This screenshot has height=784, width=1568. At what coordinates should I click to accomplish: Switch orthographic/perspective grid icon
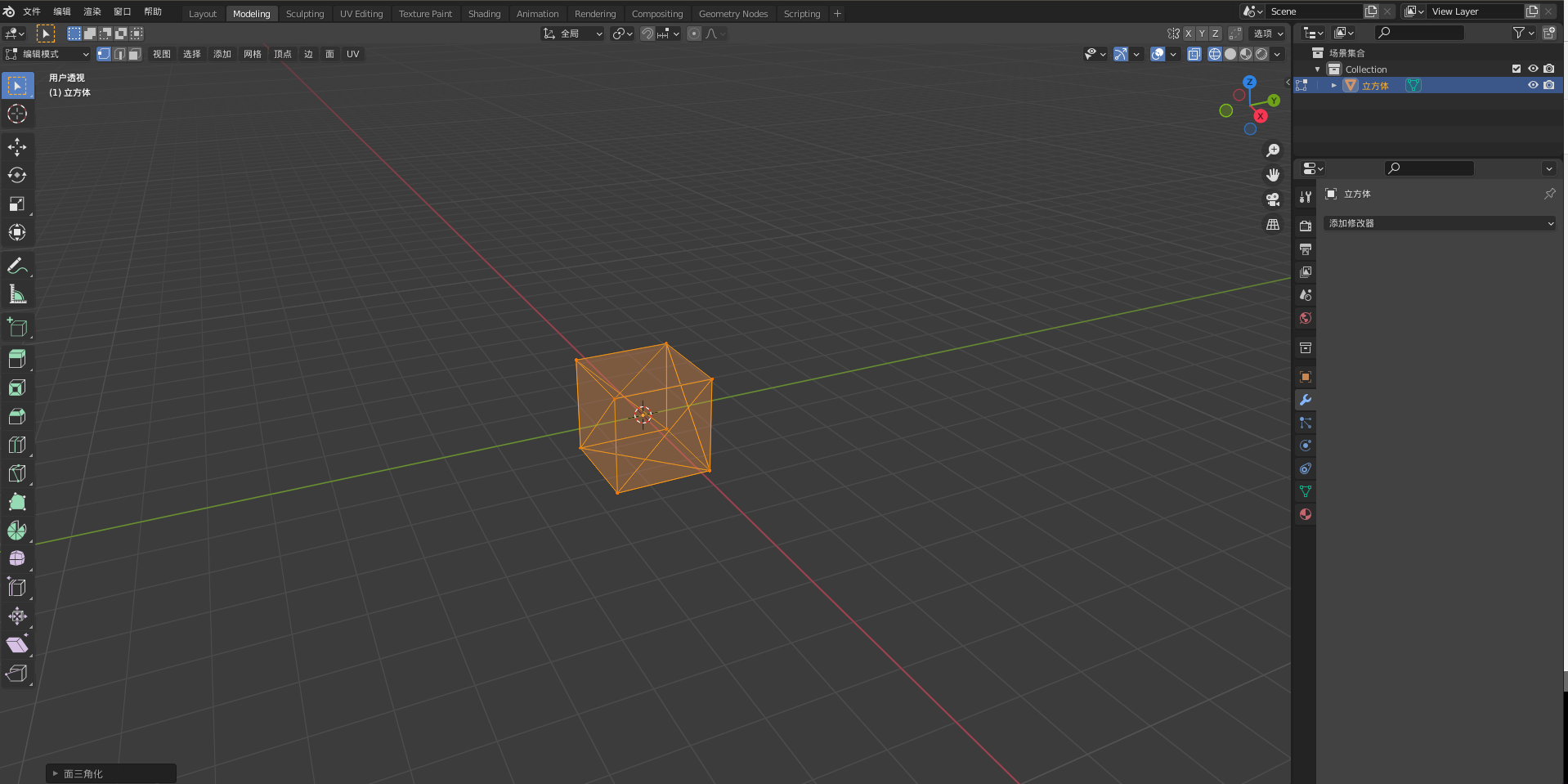(1273, 224)
